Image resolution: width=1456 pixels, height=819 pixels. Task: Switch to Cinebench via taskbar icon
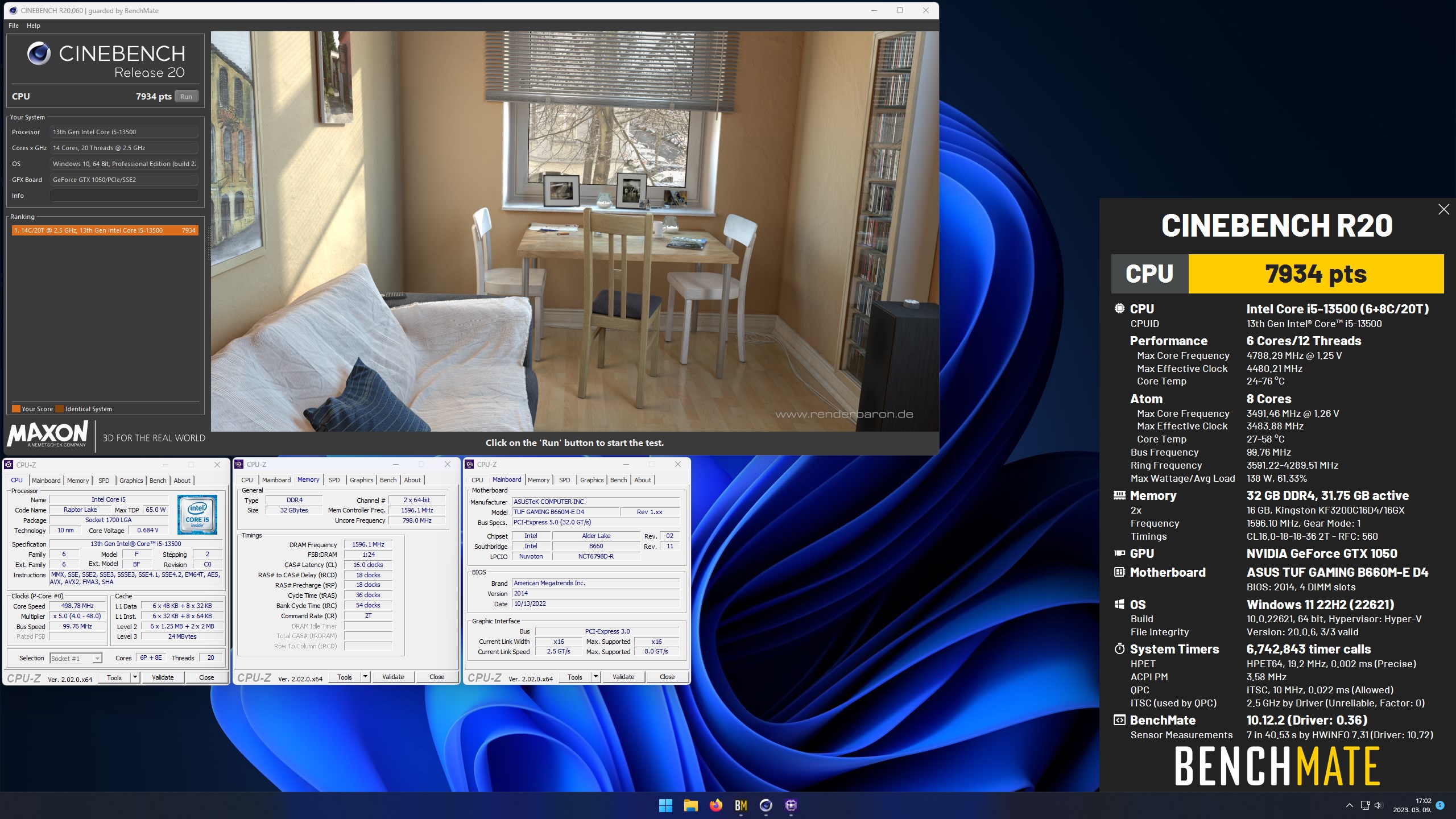click(x=766, y=805)
